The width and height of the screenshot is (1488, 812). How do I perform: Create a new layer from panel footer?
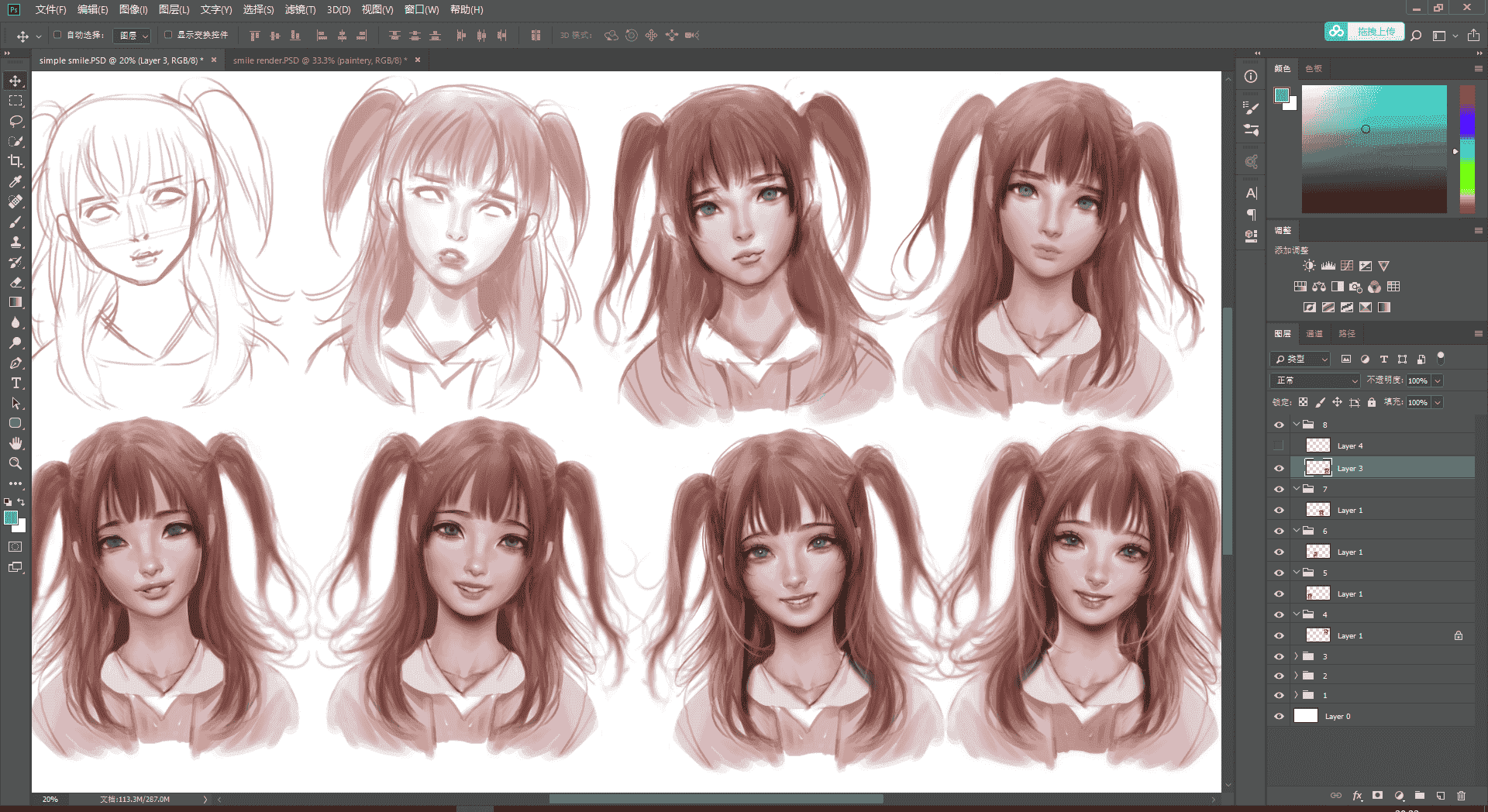click(1440, 796)
